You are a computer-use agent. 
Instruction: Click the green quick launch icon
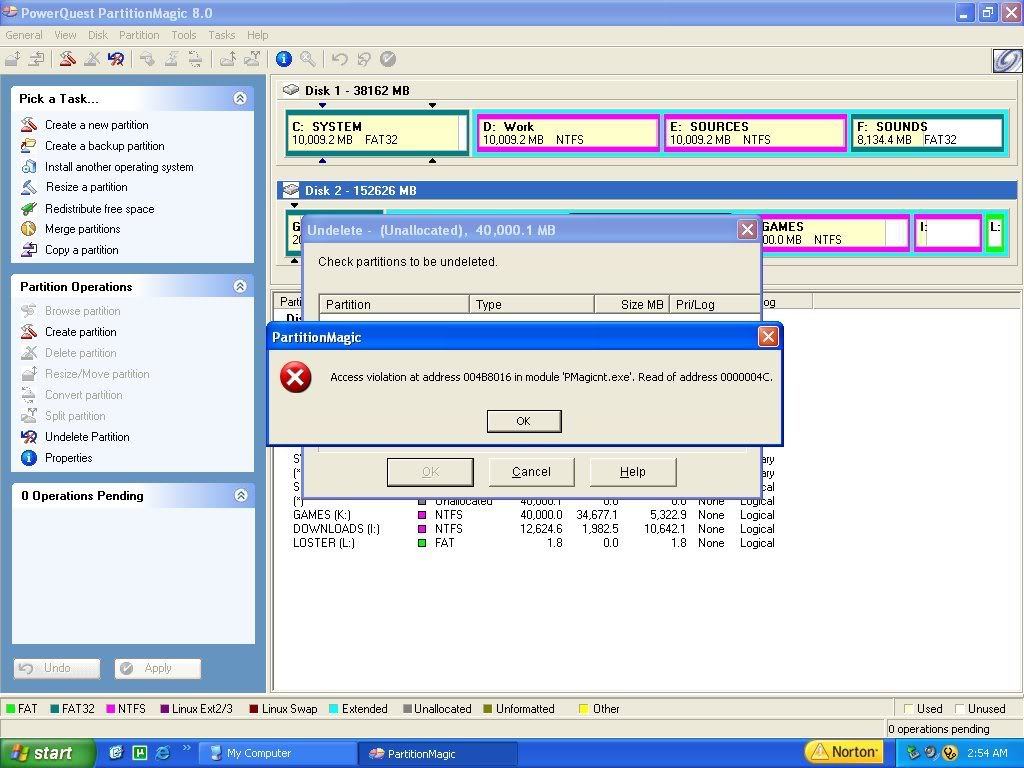click(x=140, y=753)
